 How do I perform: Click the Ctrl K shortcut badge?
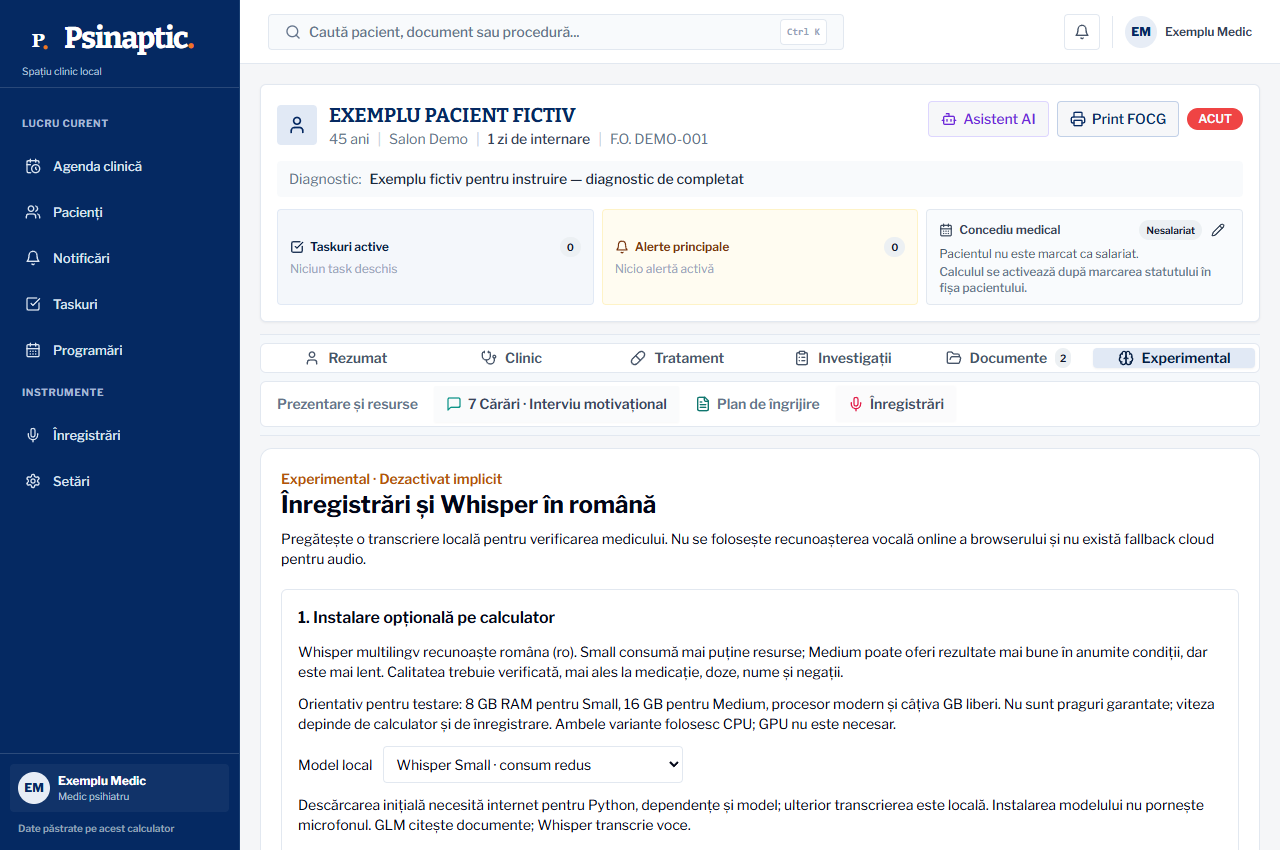tap(803, 32)
